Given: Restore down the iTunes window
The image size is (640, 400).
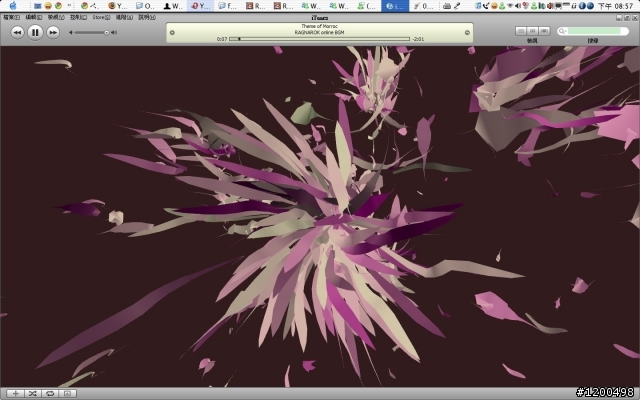Looking at the screenshot, I should click(627, 18).
